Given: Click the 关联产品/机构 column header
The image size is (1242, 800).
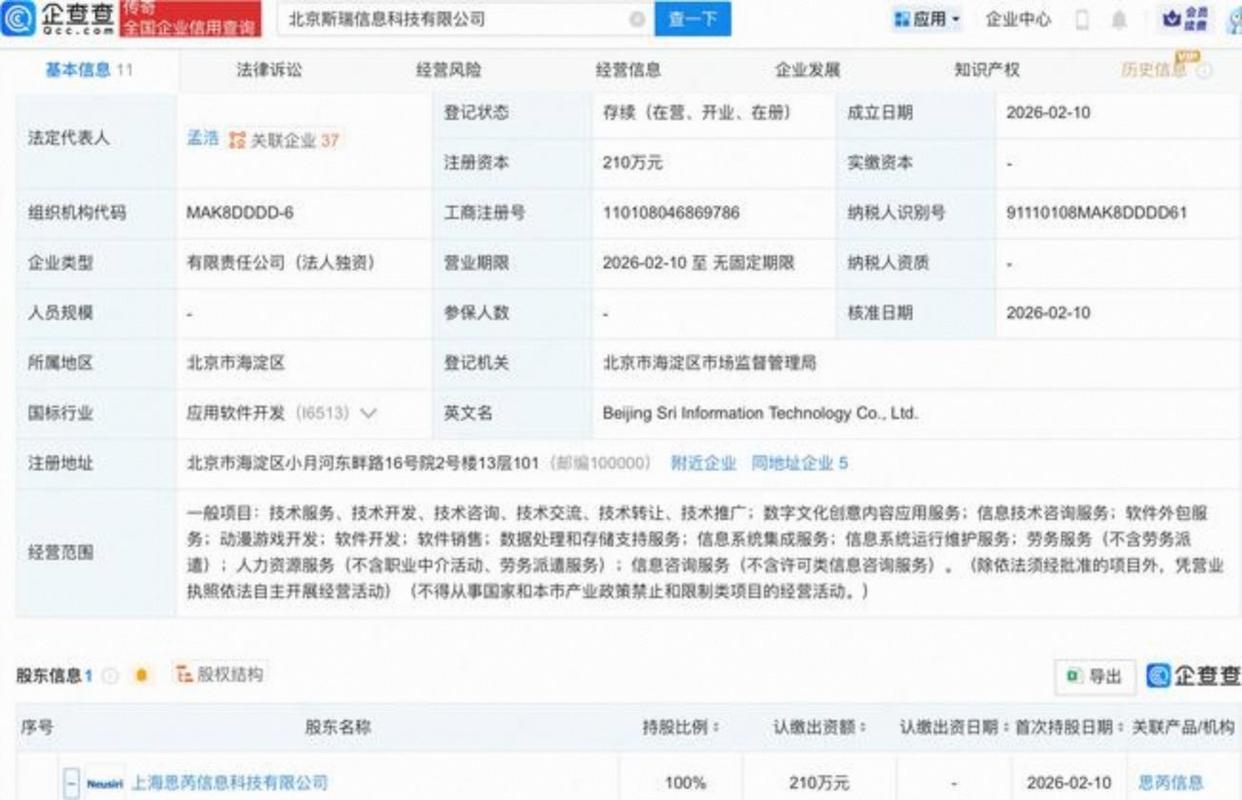Looking at the screenshot, I should pyautogui.click(x=1183, y=727).
